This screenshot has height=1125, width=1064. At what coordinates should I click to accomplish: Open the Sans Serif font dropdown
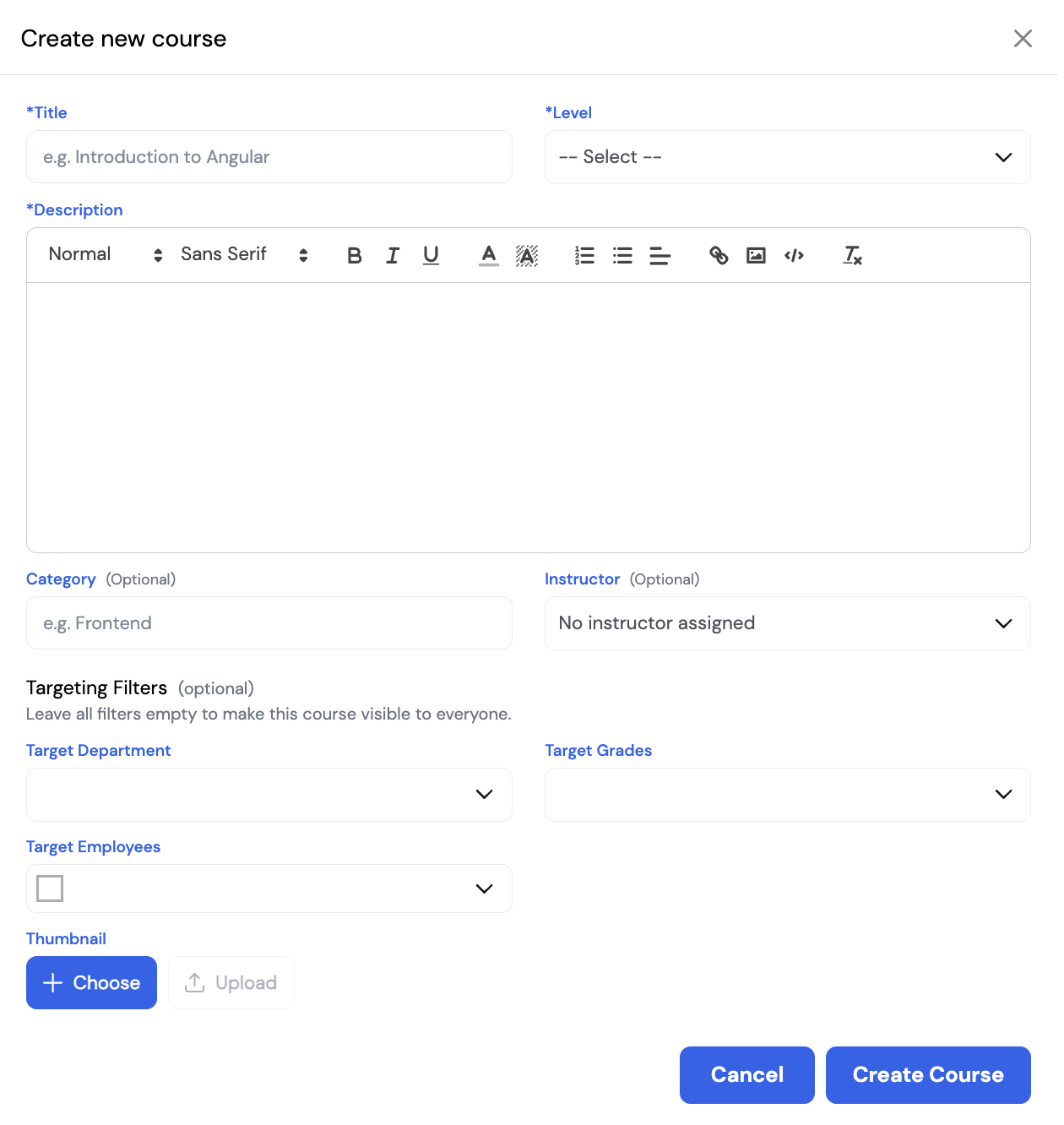pyautogui.click(x=245, y=254)
